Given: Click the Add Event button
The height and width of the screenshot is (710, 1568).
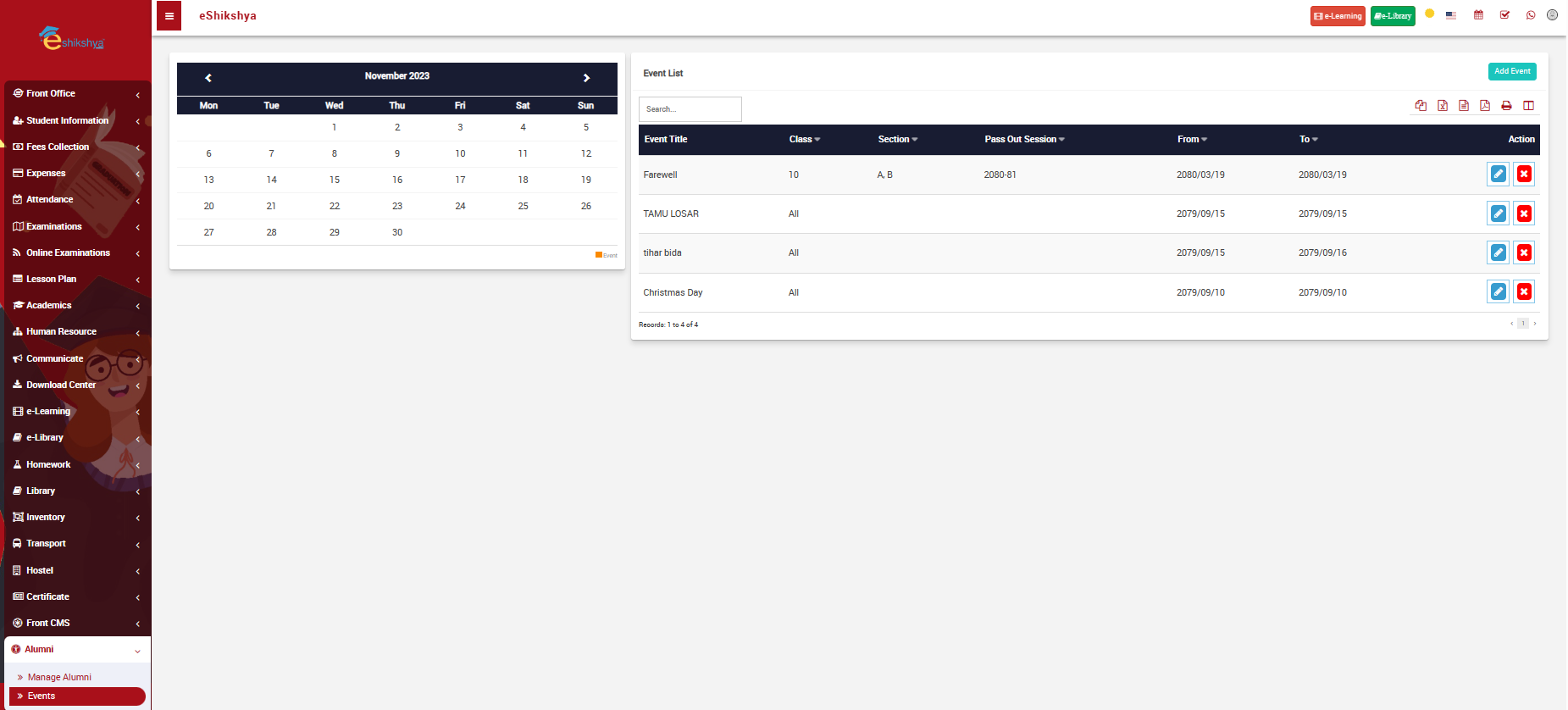Looking at the screenshot, I should pyautogui.click(x=1512, y=72).
